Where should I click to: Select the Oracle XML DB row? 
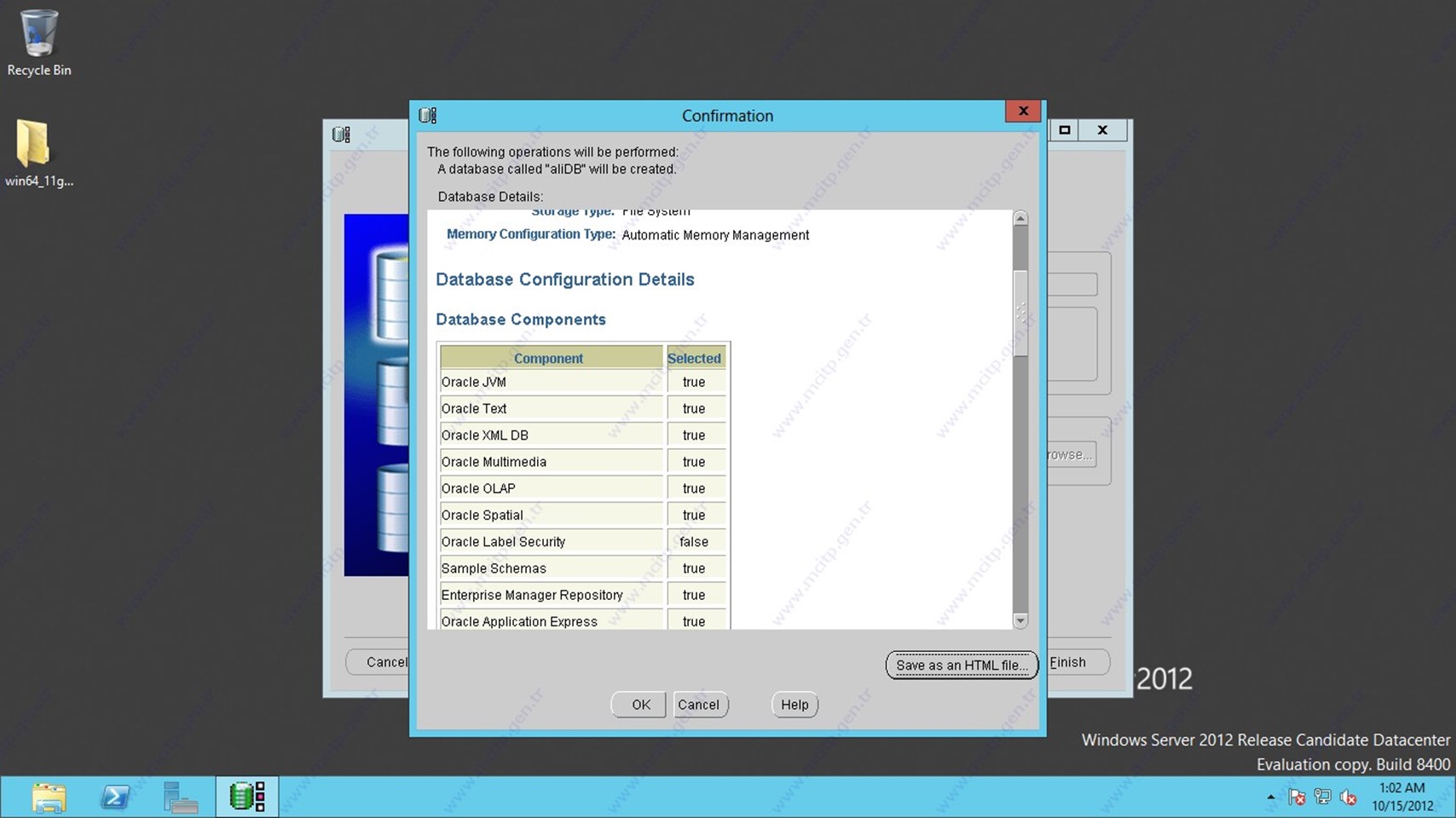click(583, 435)
